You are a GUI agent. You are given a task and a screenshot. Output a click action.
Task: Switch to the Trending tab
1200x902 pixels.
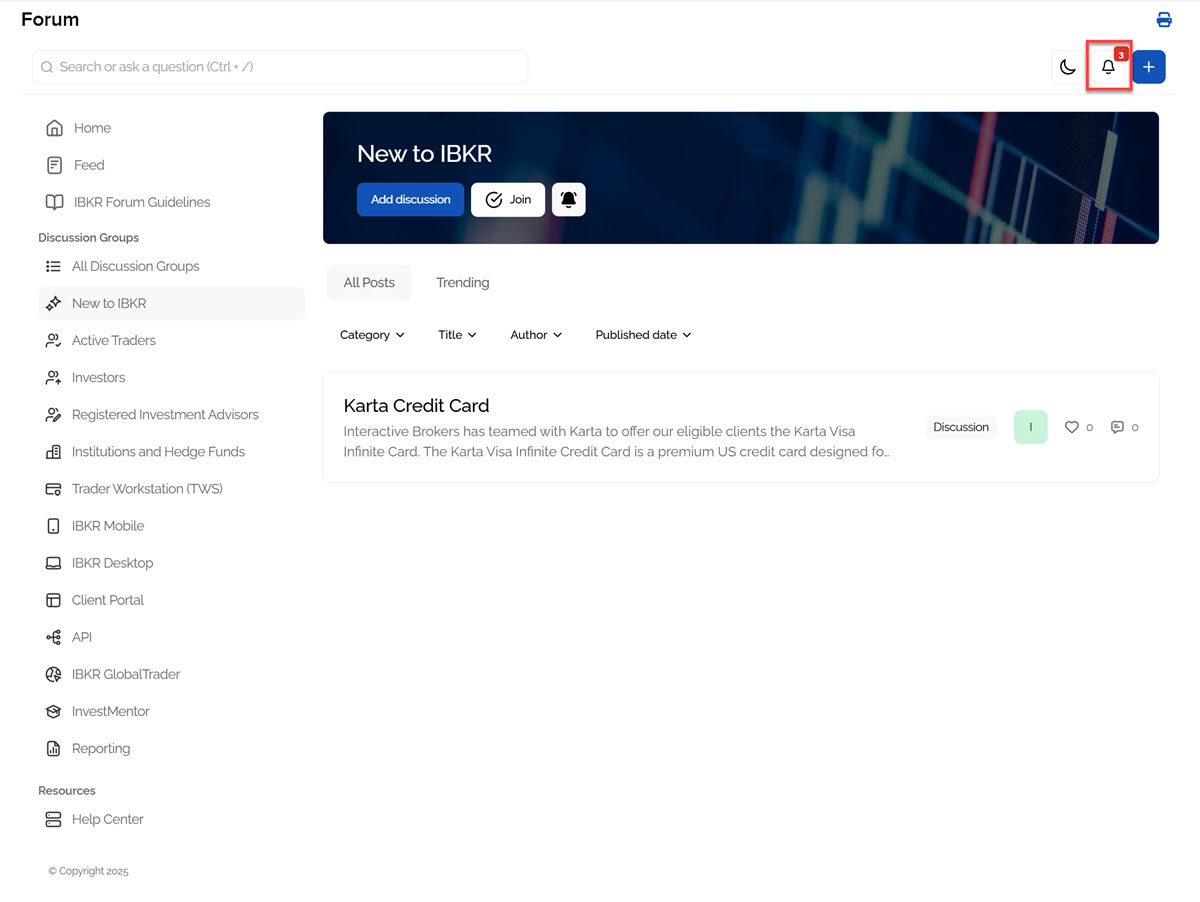click(462, 282)
